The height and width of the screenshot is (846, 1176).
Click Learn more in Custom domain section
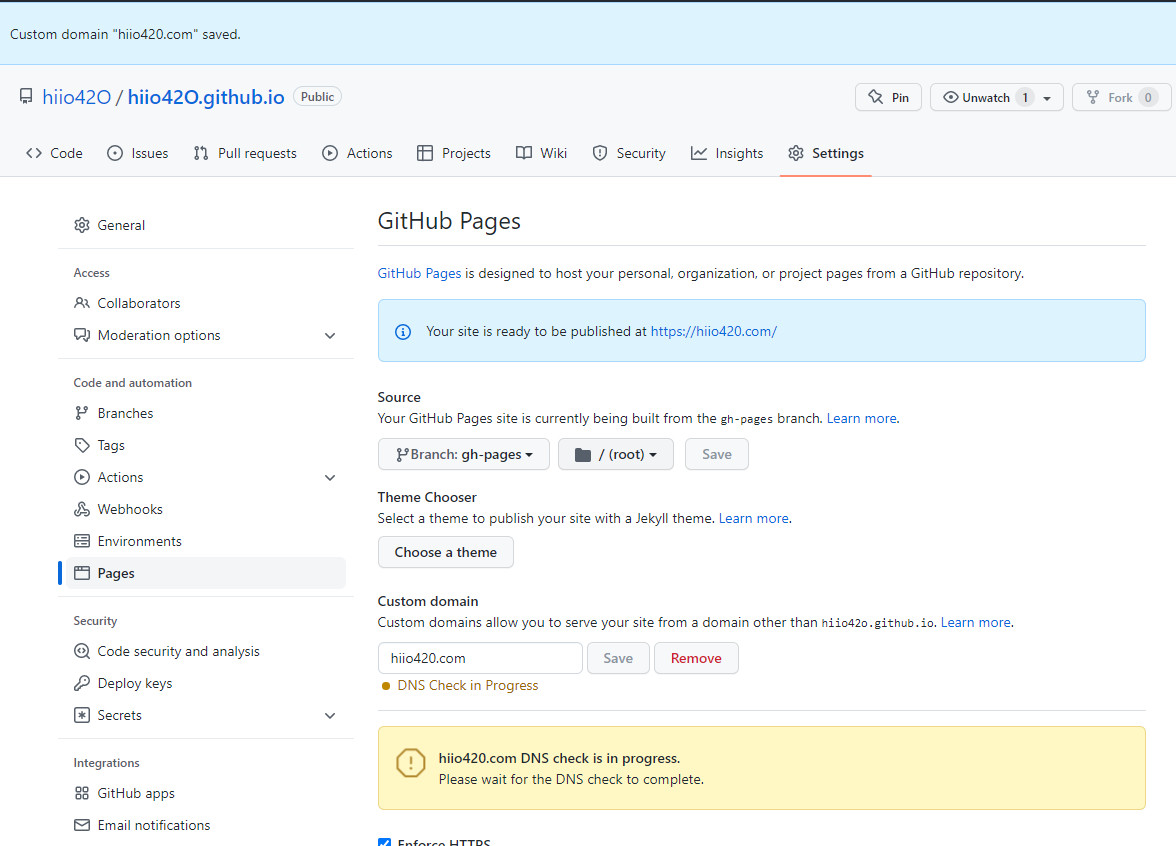pyautogui.click(x=976, y=622)
